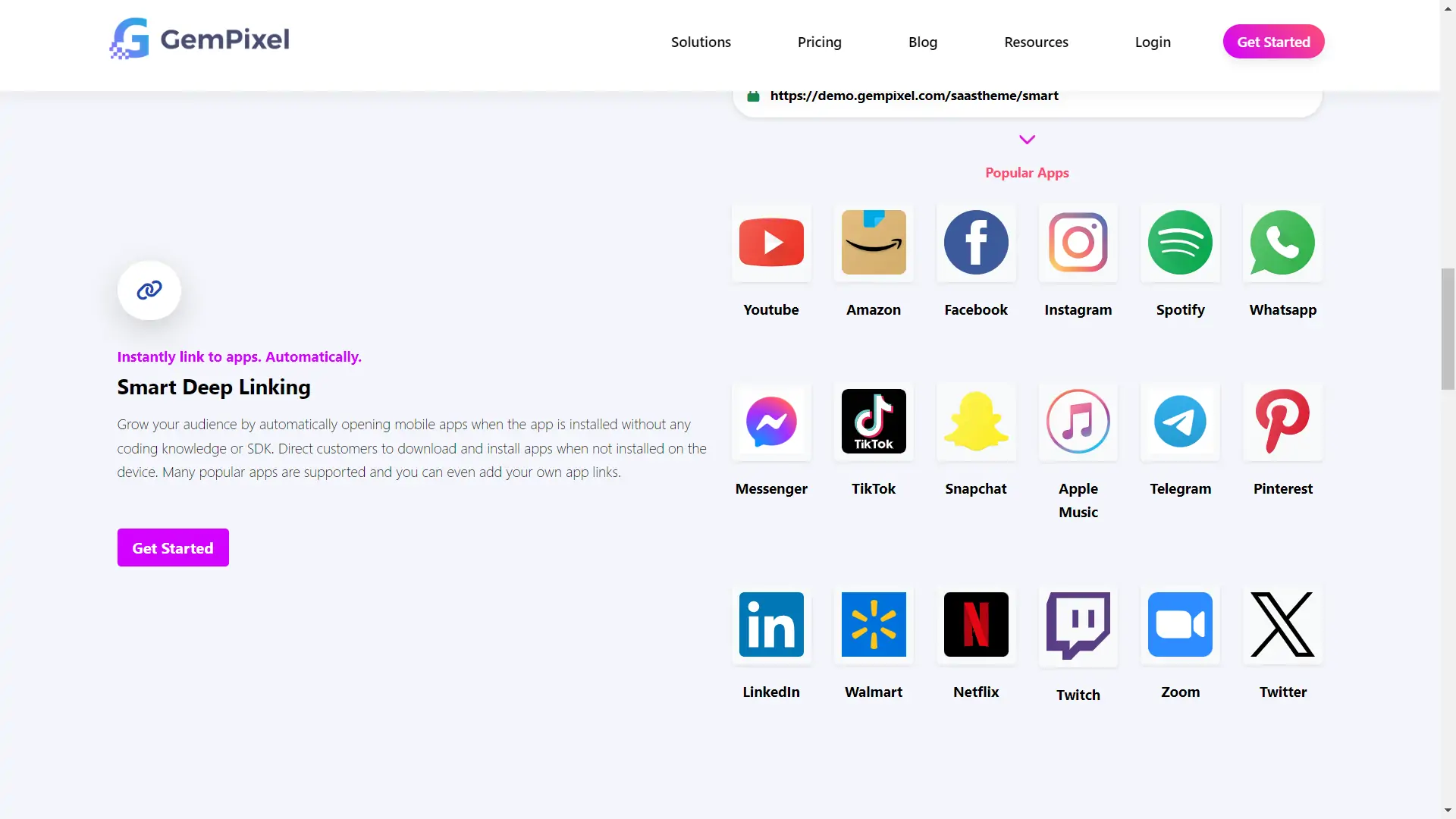Image resolution: width=1456 pixels, height=819 pixels.
Task: Select the Walmart app icon
Action: pos(874,625)
